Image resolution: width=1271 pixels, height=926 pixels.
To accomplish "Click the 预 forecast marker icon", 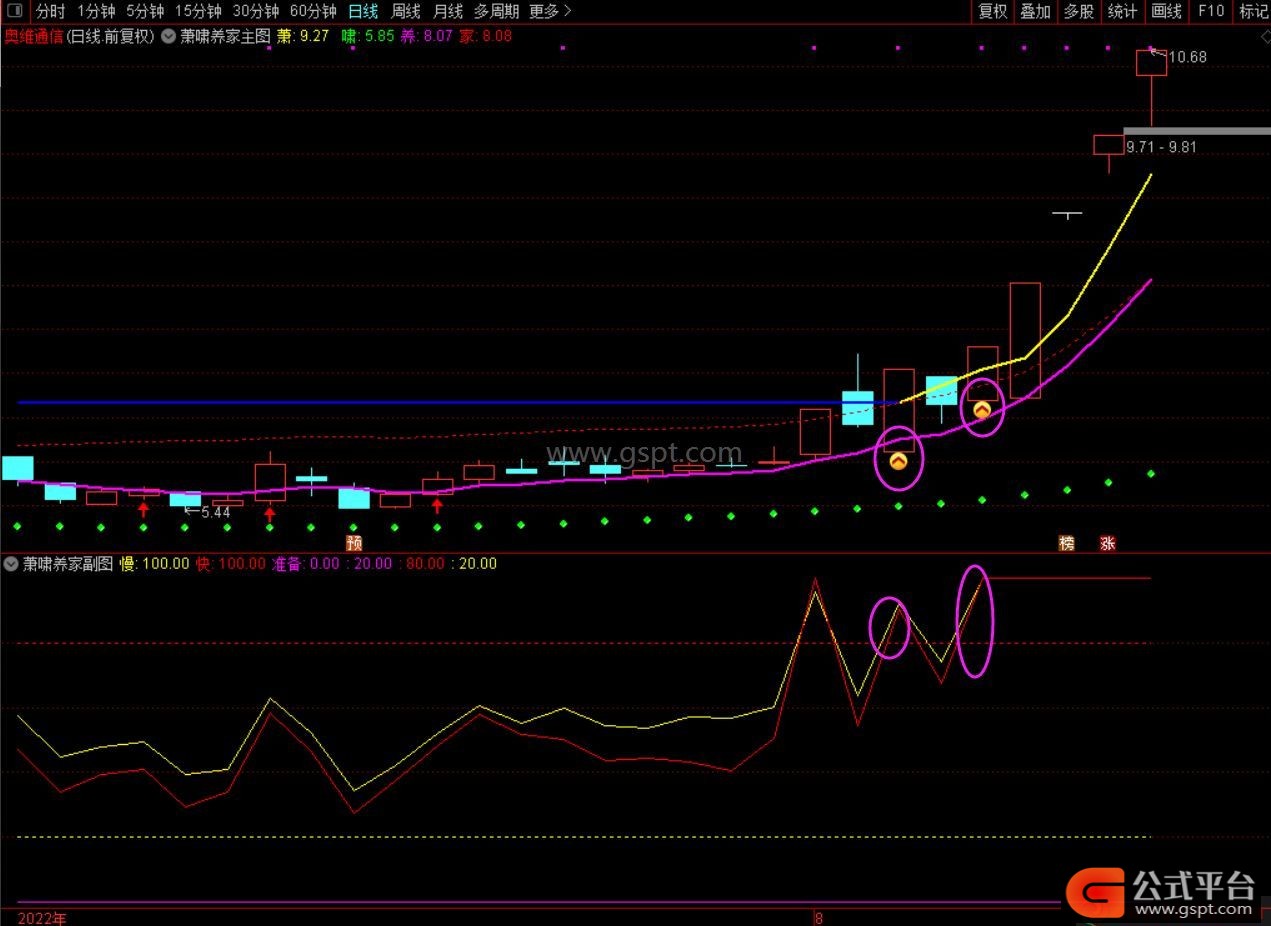I will [354, 543].
